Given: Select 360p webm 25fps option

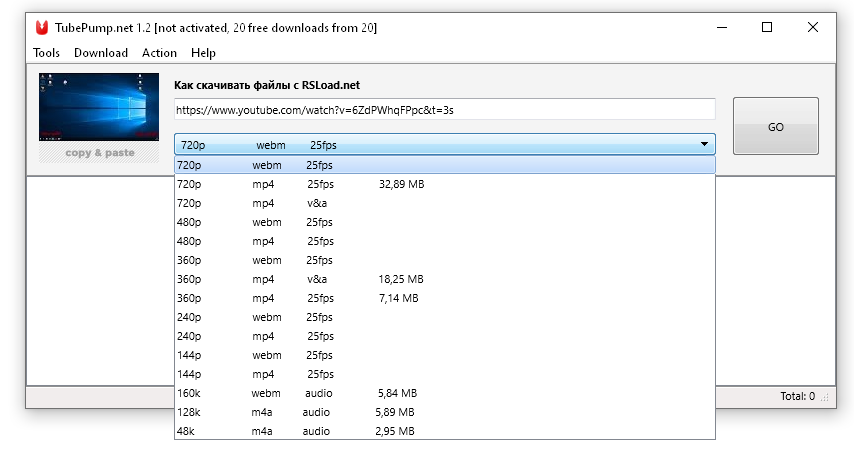Looking at the screenshot, I should point(444,260).
